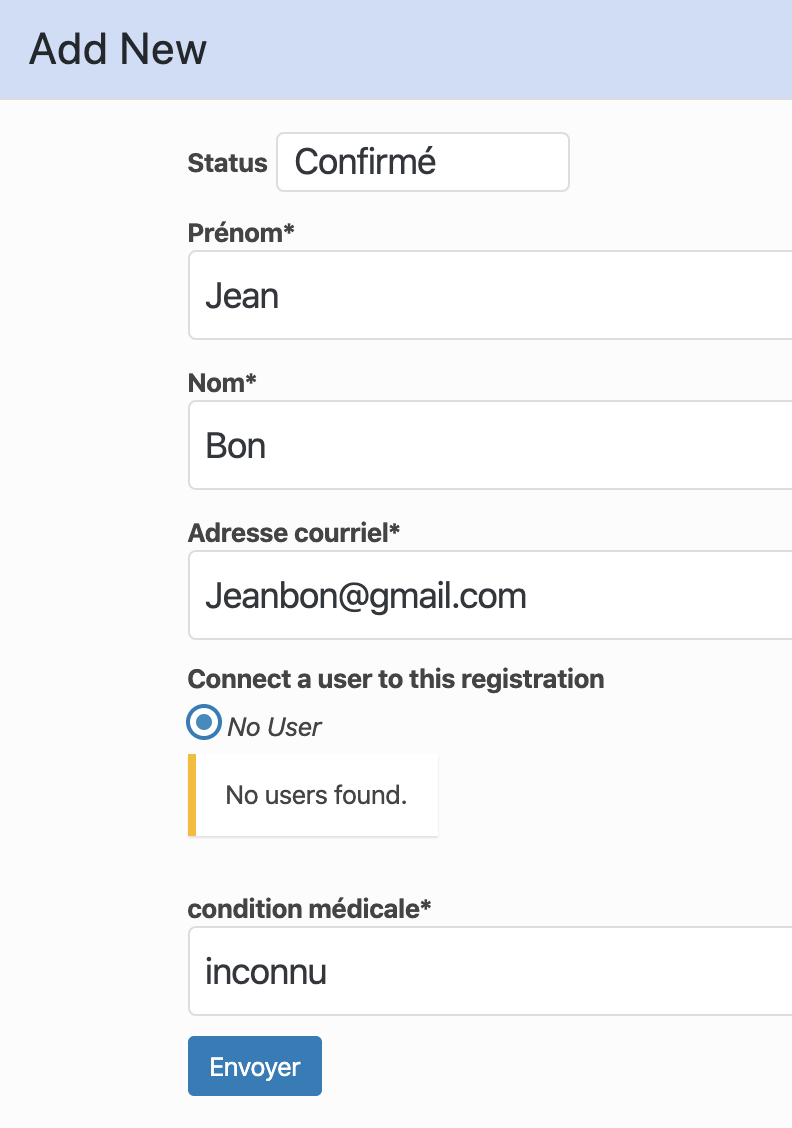Click the italic No User label
This screenshot has width=792, height=1128.
pos(274,727)
